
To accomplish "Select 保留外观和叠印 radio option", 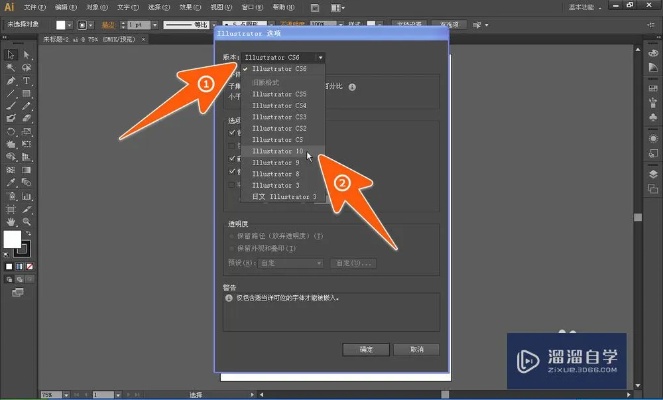I will [x=232, y=248].
